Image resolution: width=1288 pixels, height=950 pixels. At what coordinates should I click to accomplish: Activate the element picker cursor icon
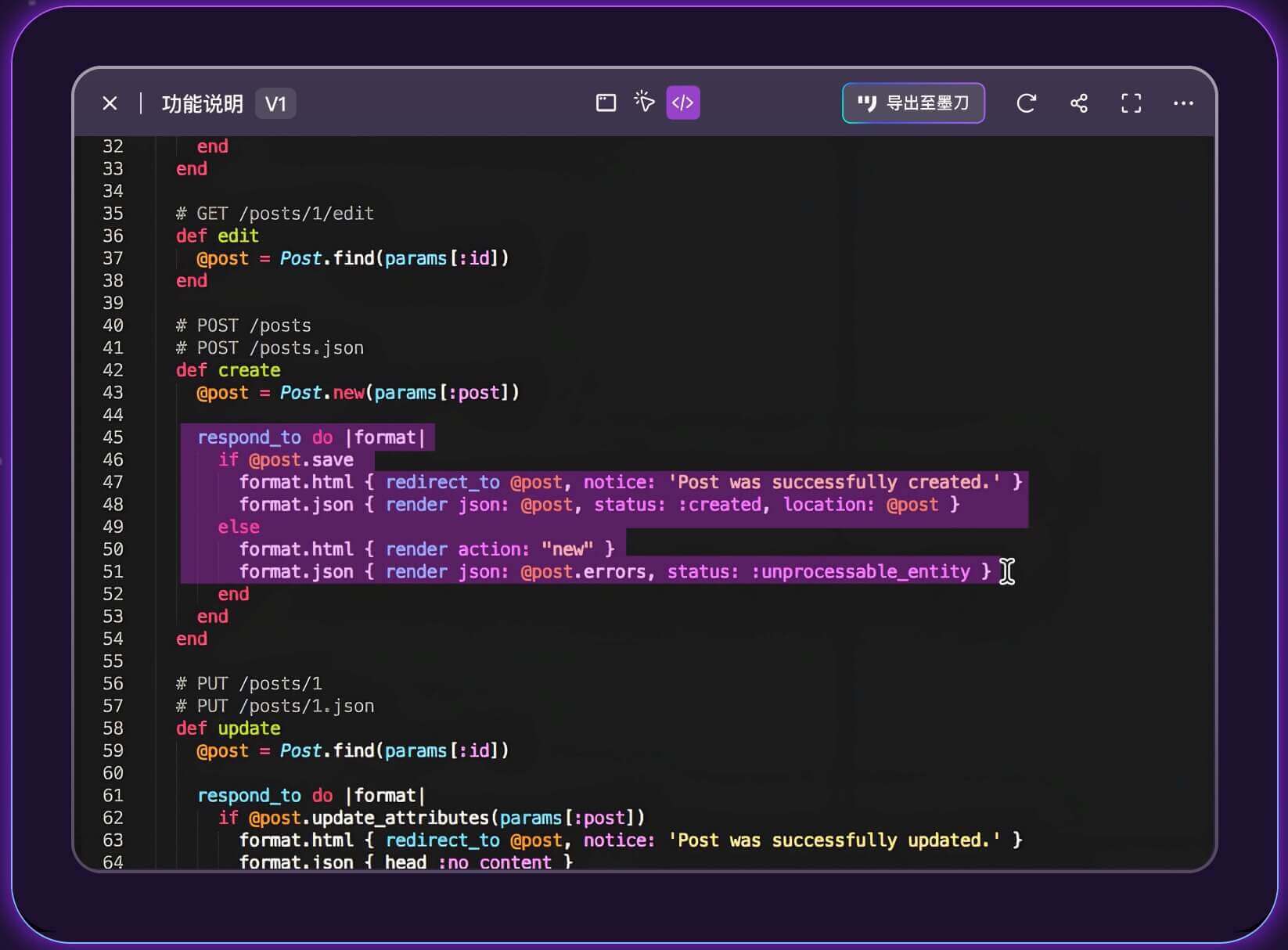point(644,103)
